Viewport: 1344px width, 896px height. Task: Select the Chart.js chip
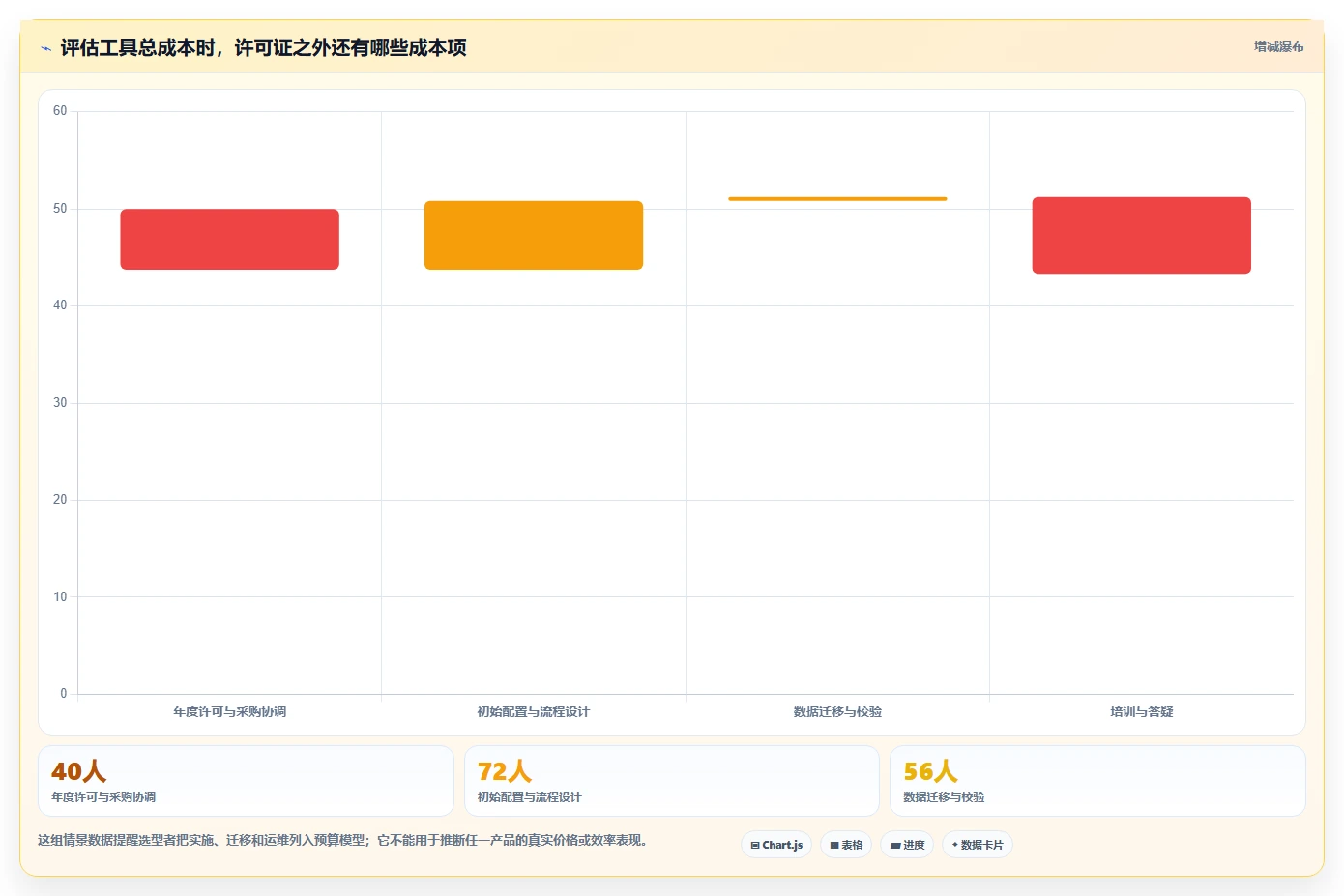776,845
